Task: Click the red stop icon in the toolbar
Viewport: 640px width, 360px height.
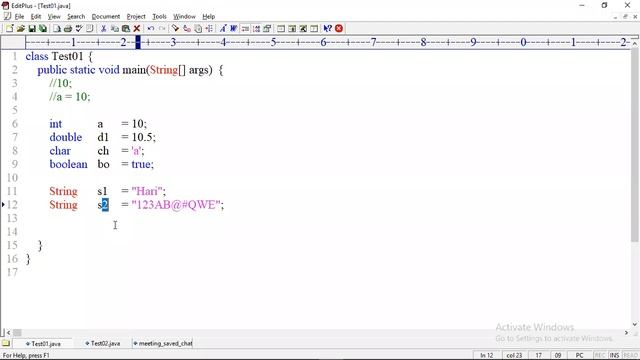Action: point(339,29)
